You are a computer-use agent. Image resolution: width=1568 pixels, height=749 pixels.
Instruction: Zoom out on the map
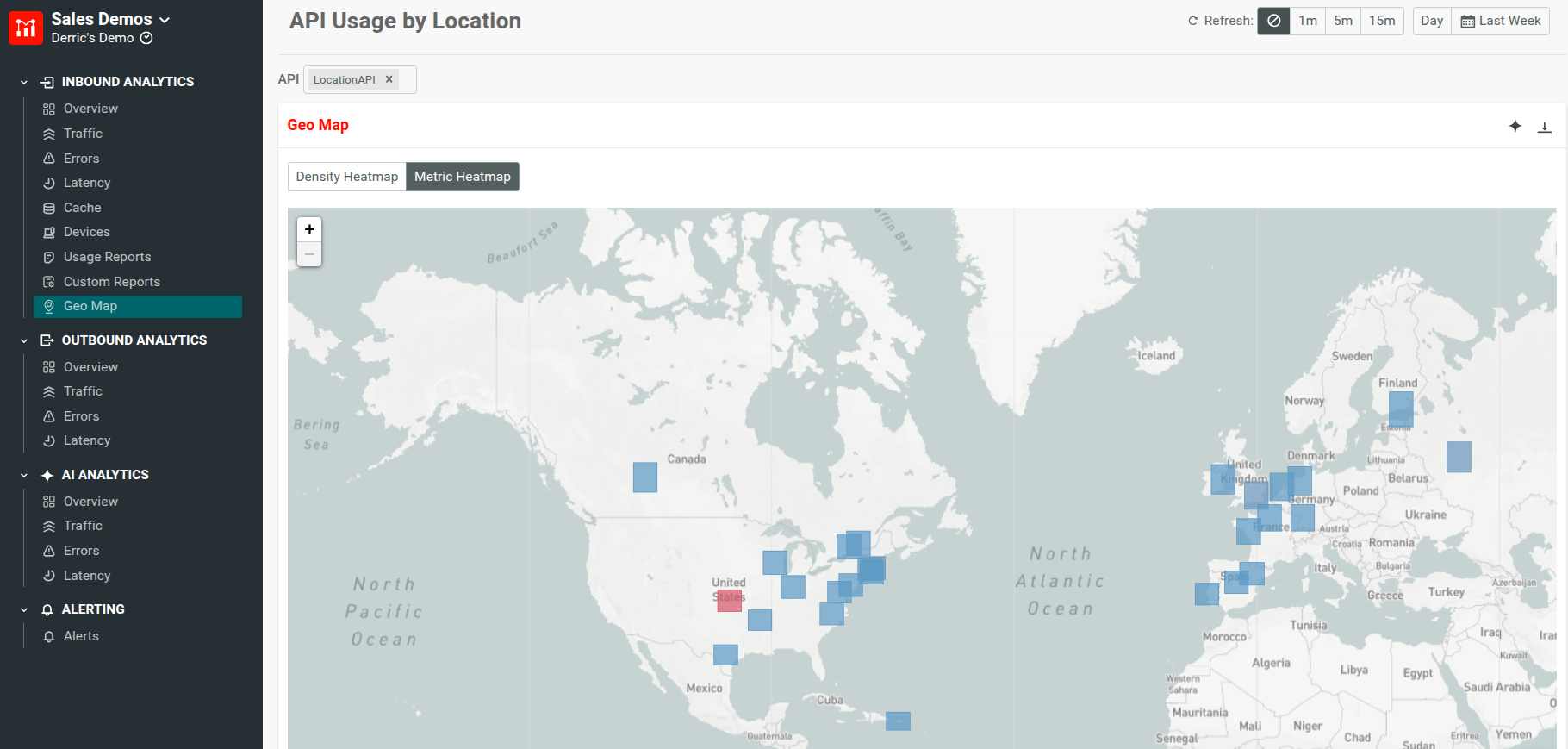309,254
